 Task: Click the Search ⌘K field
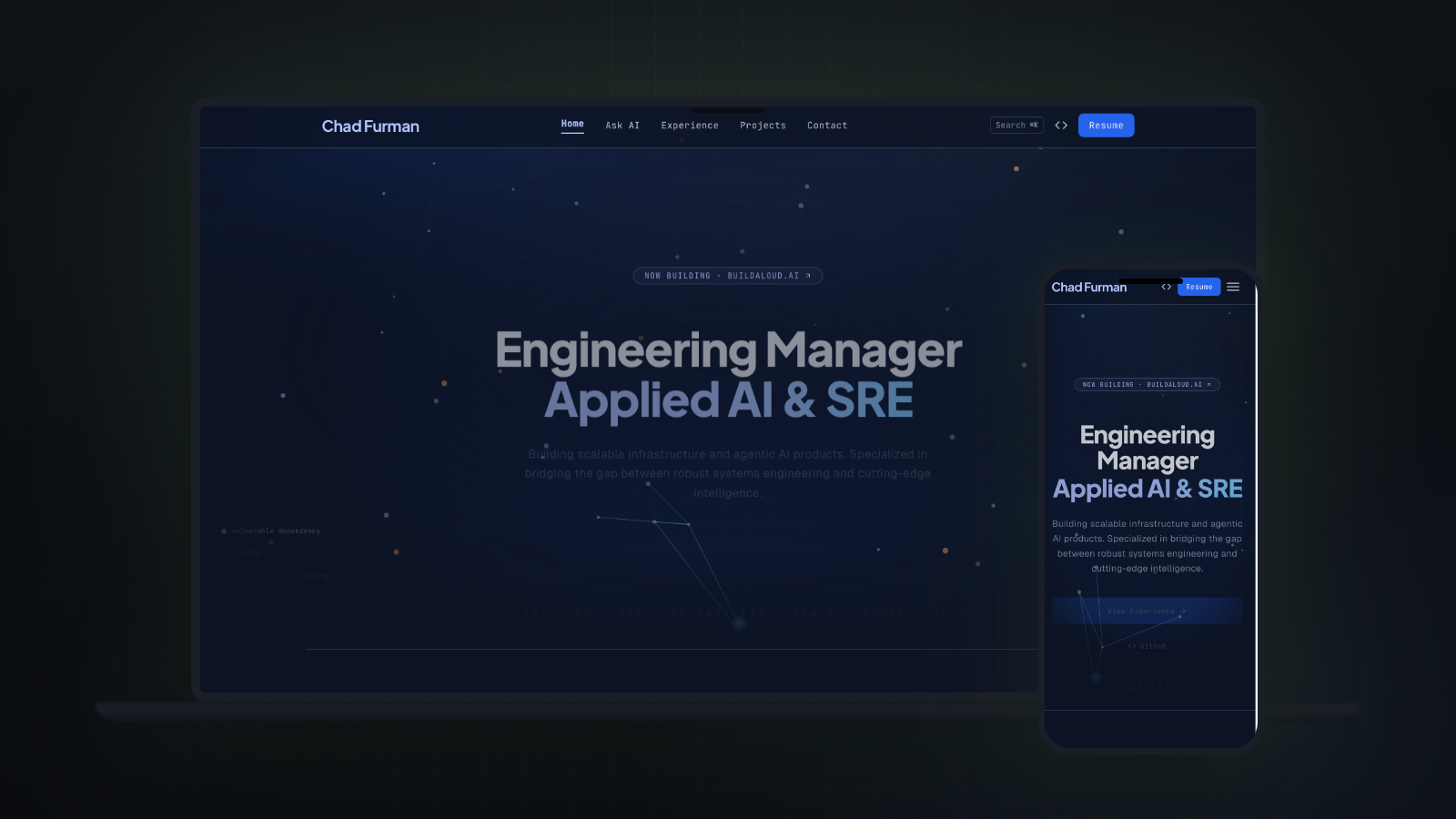pyautogui.click(x=1016, y=126)
